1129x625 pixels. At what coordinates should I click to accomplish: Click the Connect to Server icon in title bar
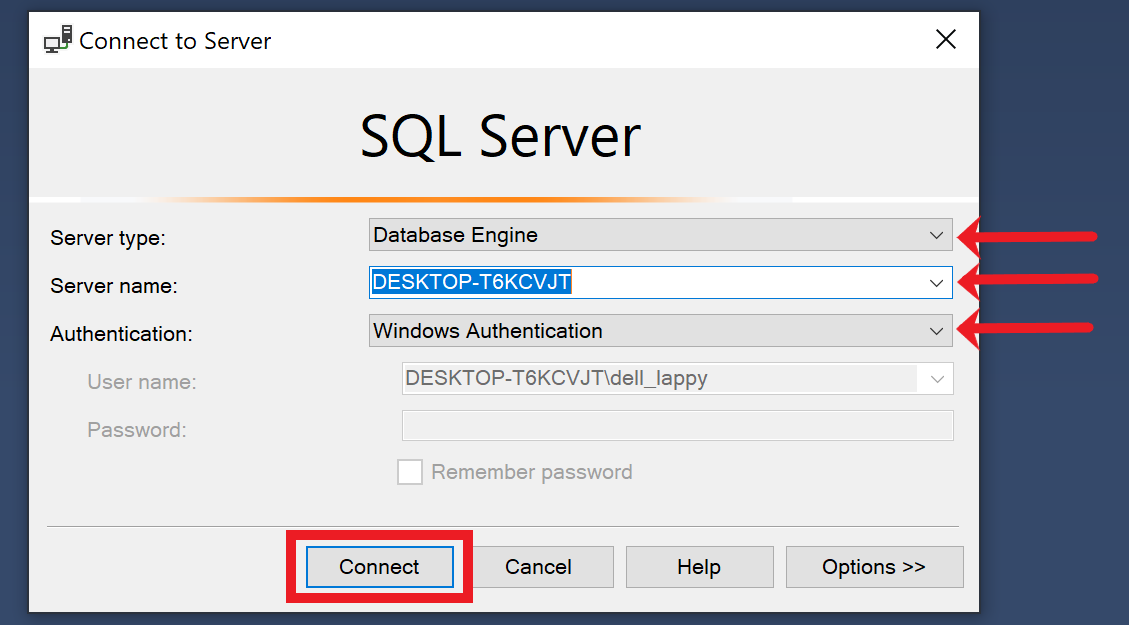(57, 39)
